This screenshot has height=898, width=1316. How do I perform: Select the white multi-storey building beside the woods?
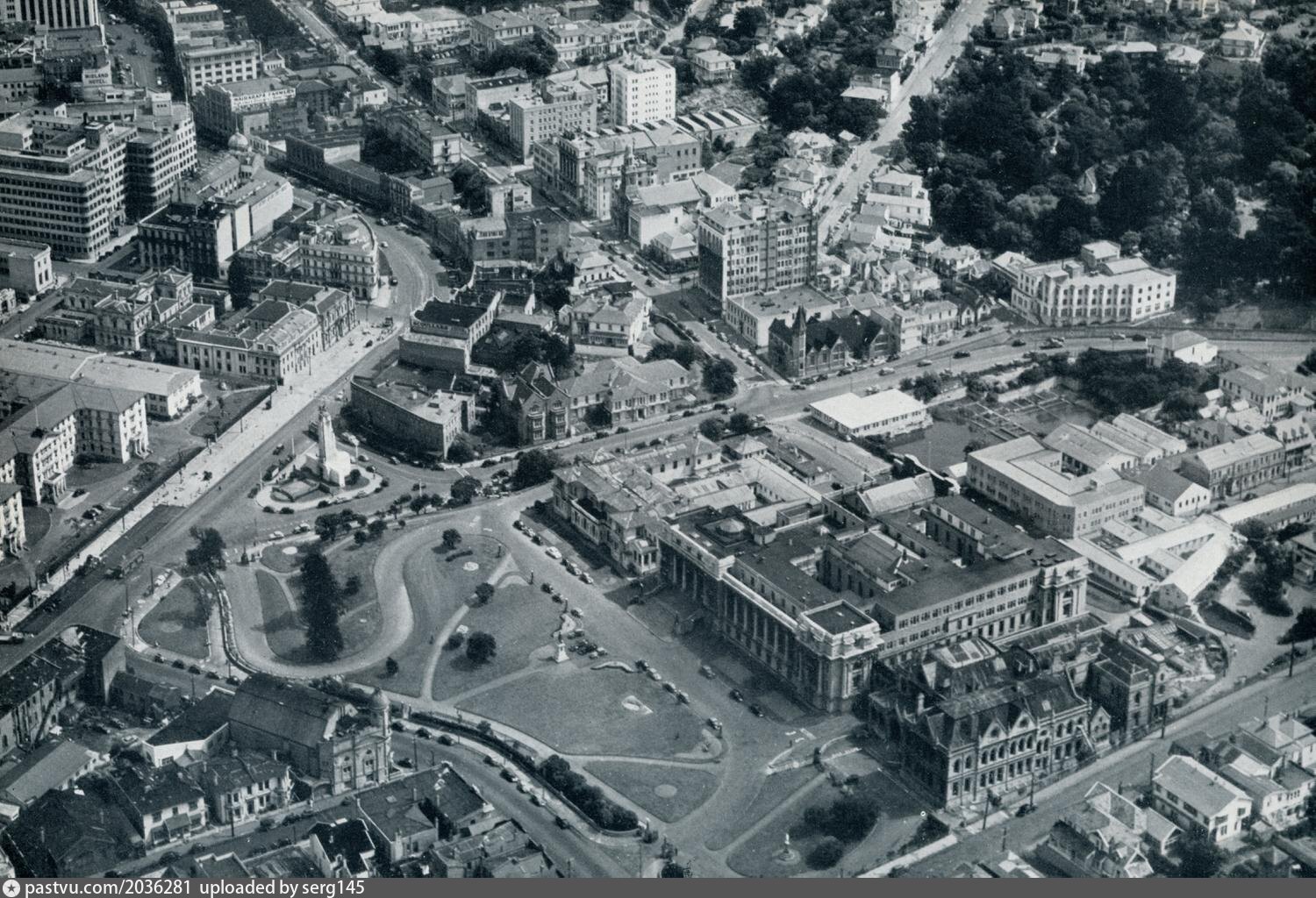(1092, 285)
